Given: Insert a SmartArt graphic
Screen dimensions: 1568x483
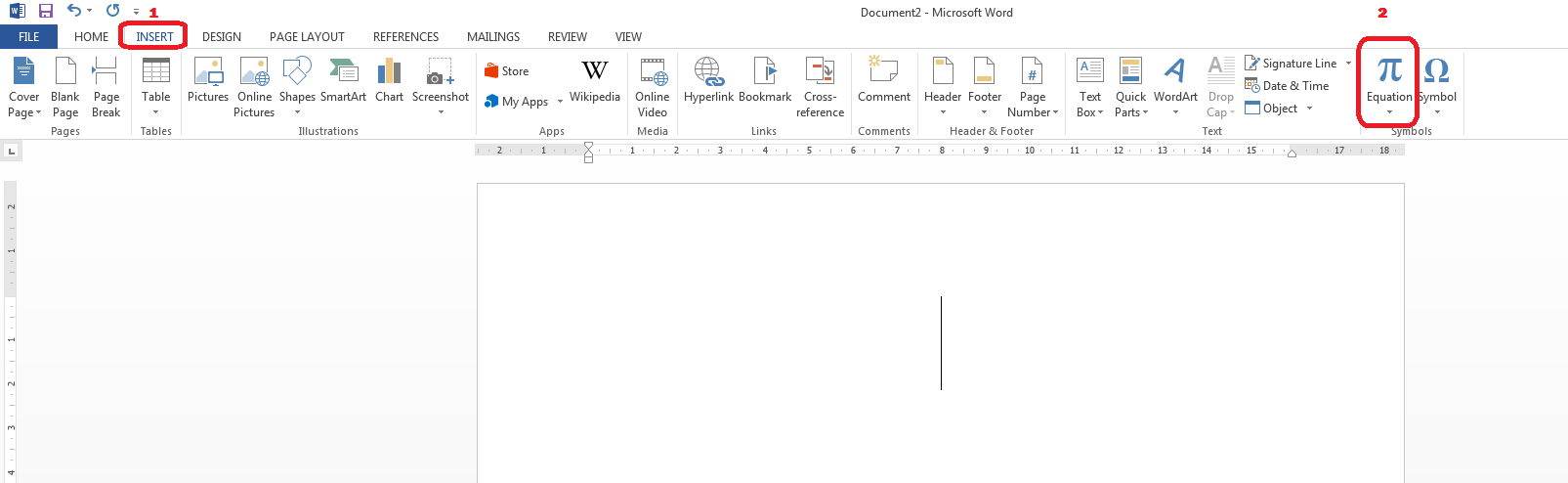Looking at the screenshot, I should [x=343, y=80].
